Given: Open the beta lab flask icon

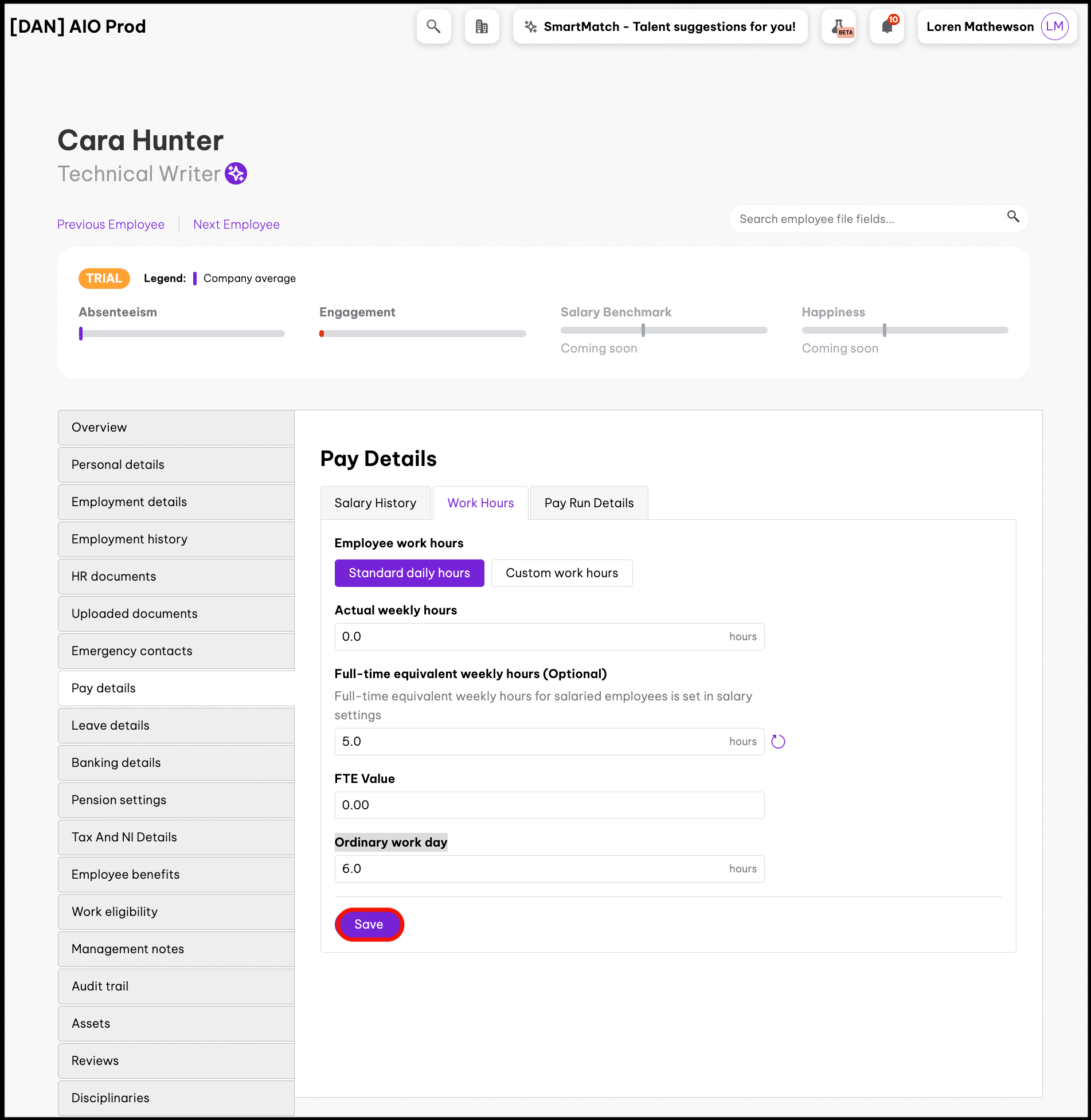Looking at the screenshot, I should pyautogui.click(x=839, y=26).
